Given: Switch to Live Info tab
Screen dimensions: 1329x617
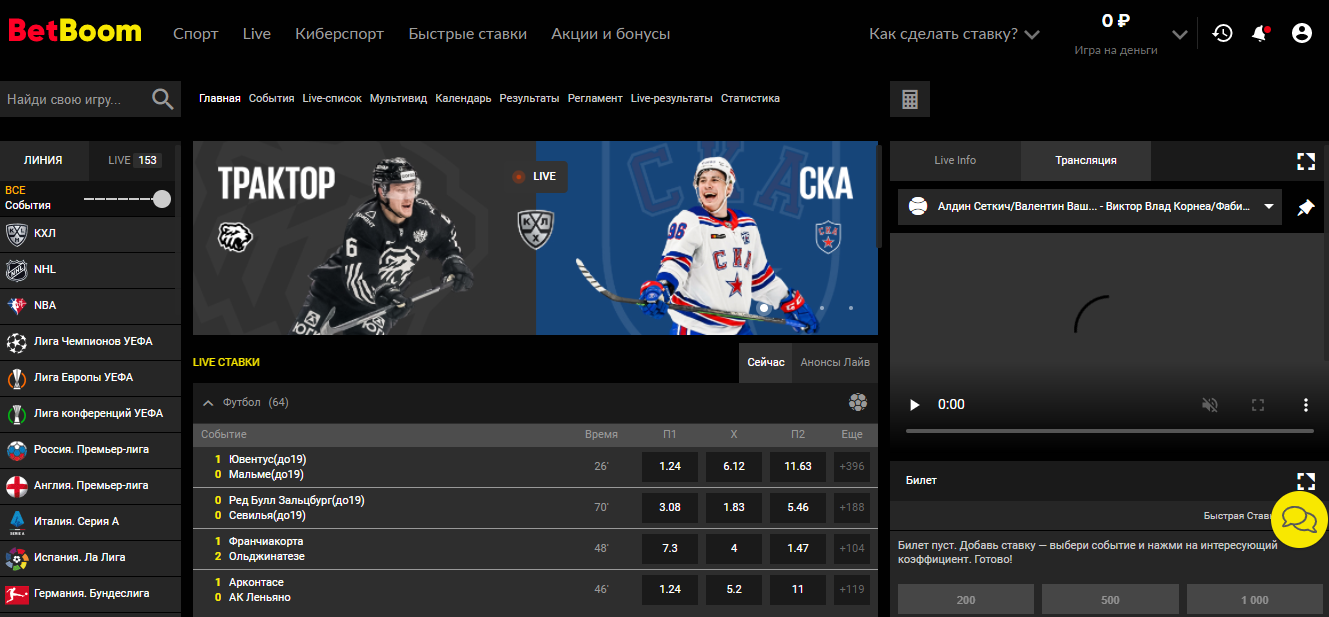Looking at the screenshot, I should [x=955, y=160].
